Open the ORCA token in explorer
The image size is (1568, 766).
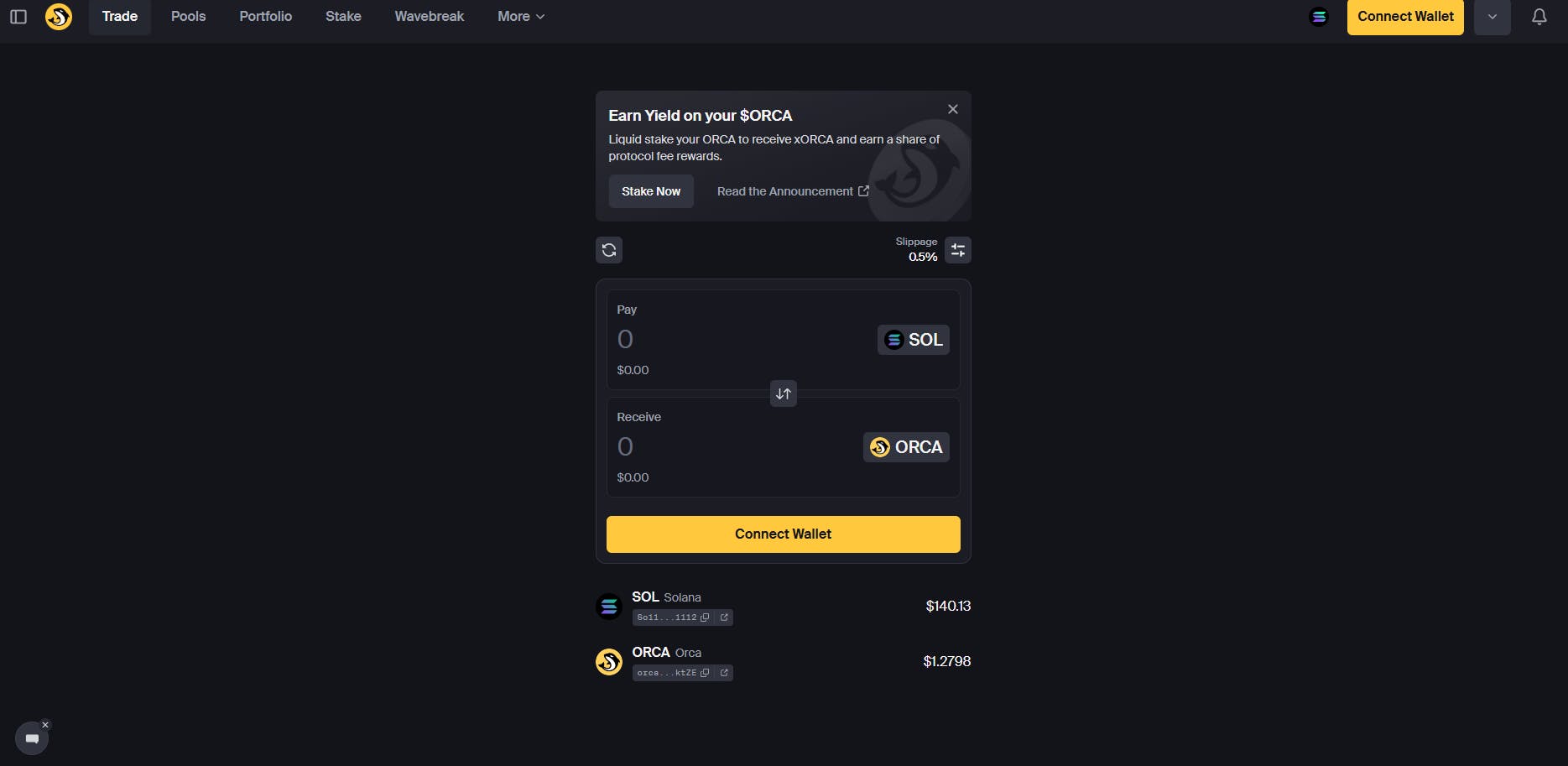pyautogui.click(x=723, y=672)
